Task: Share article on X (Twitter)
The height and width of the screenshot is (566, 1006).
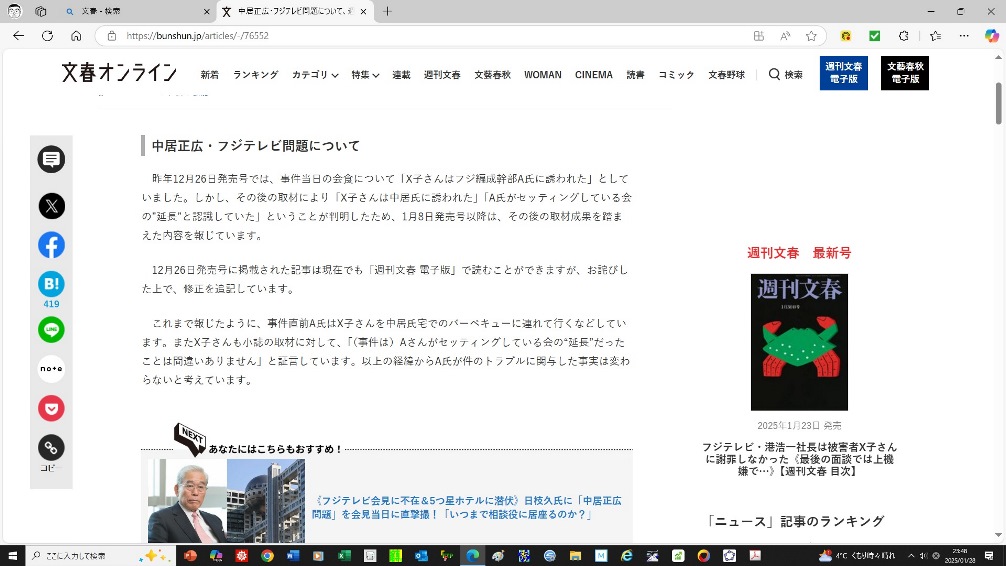Action: pos(51,206)
